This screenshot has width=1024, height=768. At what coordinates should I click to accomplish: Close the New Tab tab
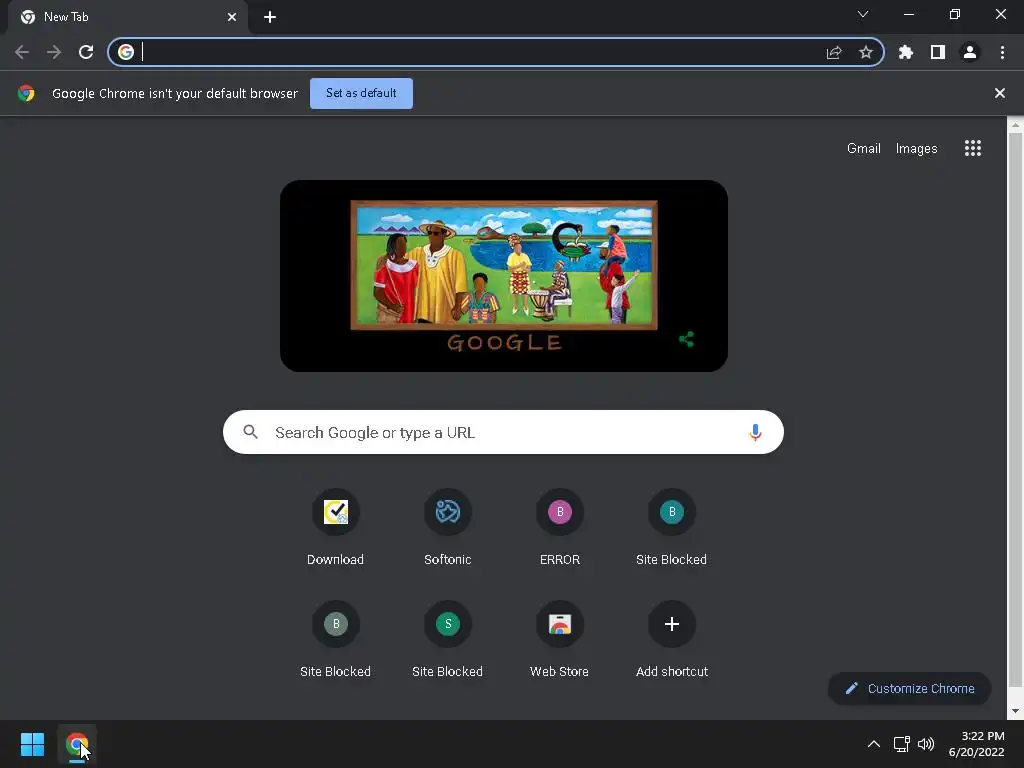(232, 17)
